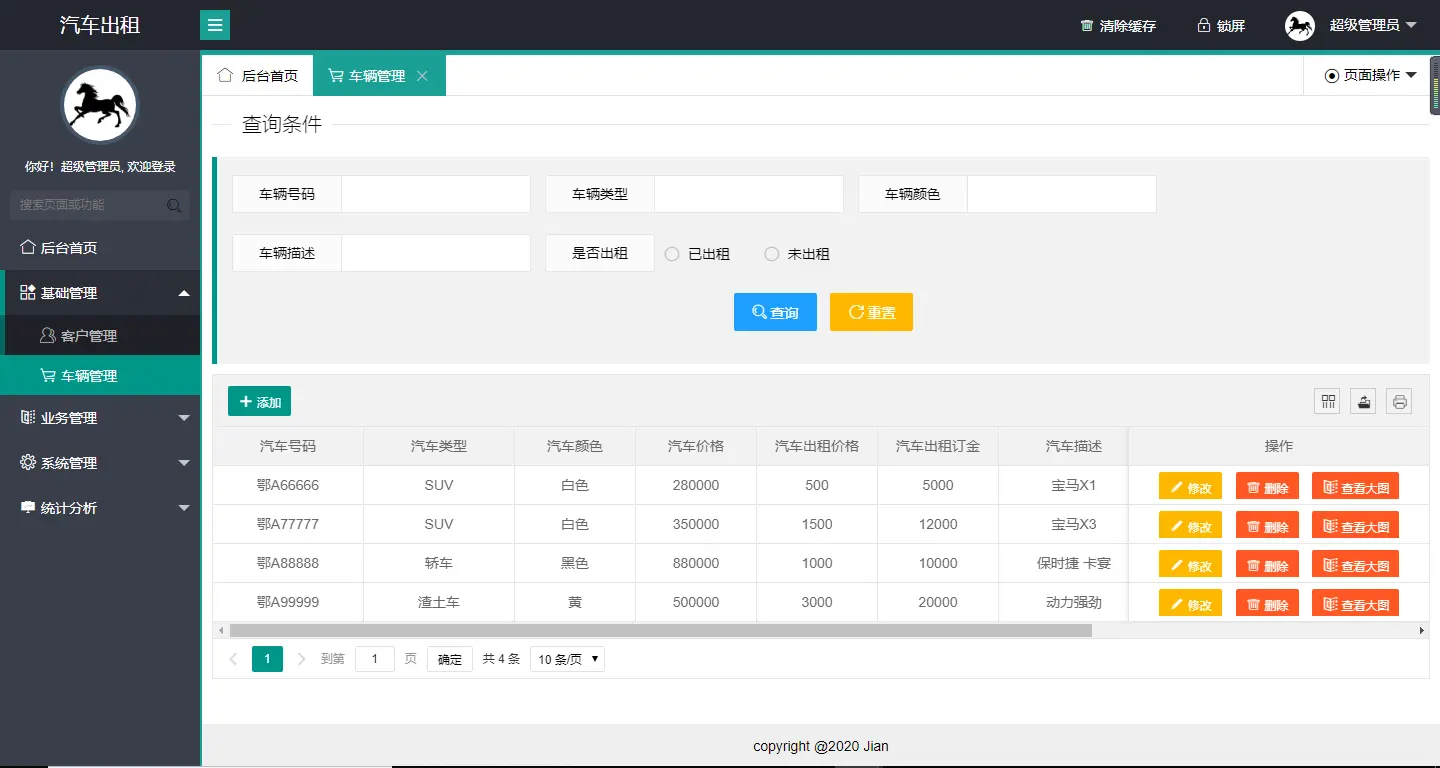Click 查看大图 for 鄂A77777
Viewport: 1440px width, 768px height.
[1355, 526]
